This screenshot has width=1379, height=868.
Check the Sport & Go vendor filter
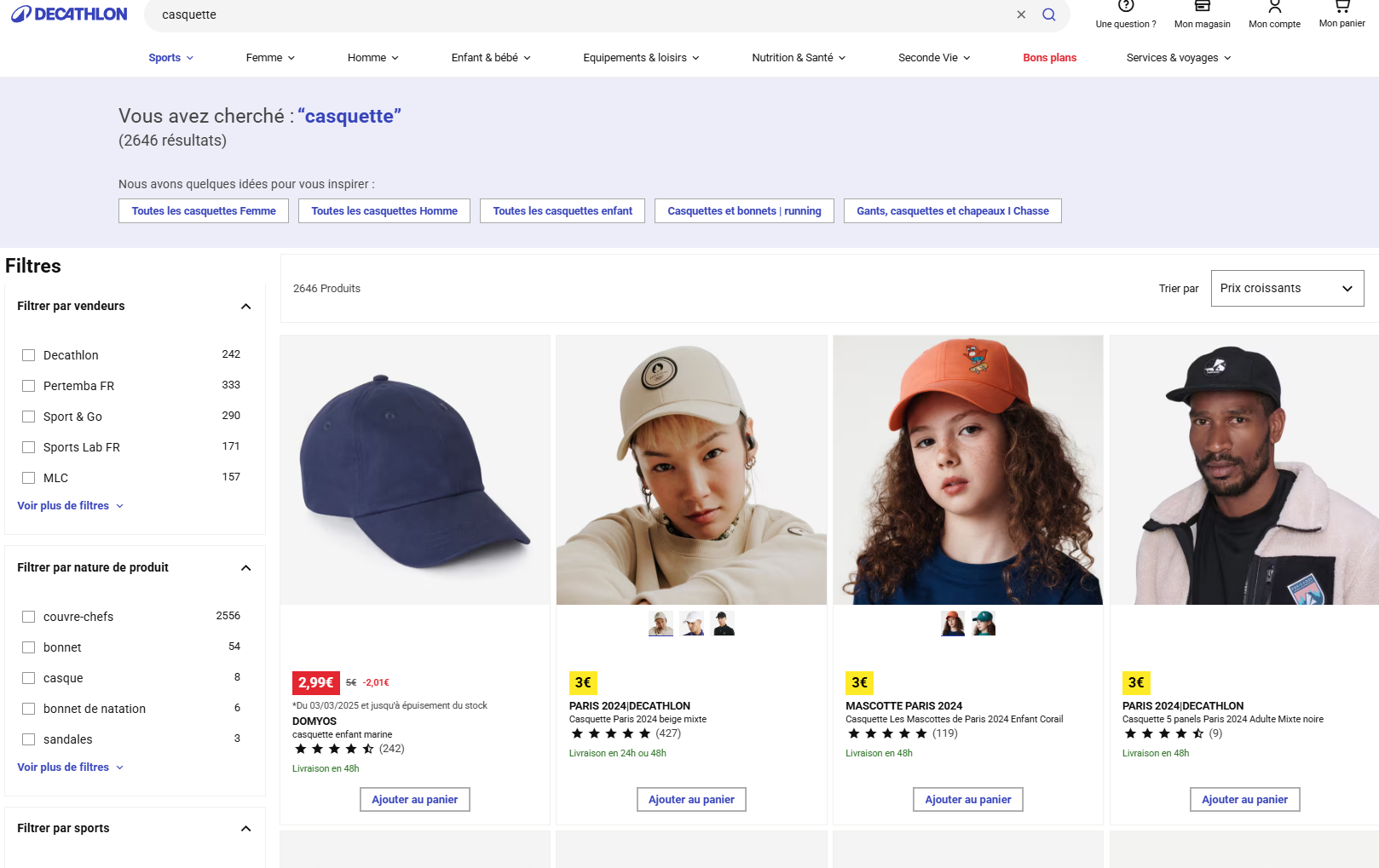point(28,417)
